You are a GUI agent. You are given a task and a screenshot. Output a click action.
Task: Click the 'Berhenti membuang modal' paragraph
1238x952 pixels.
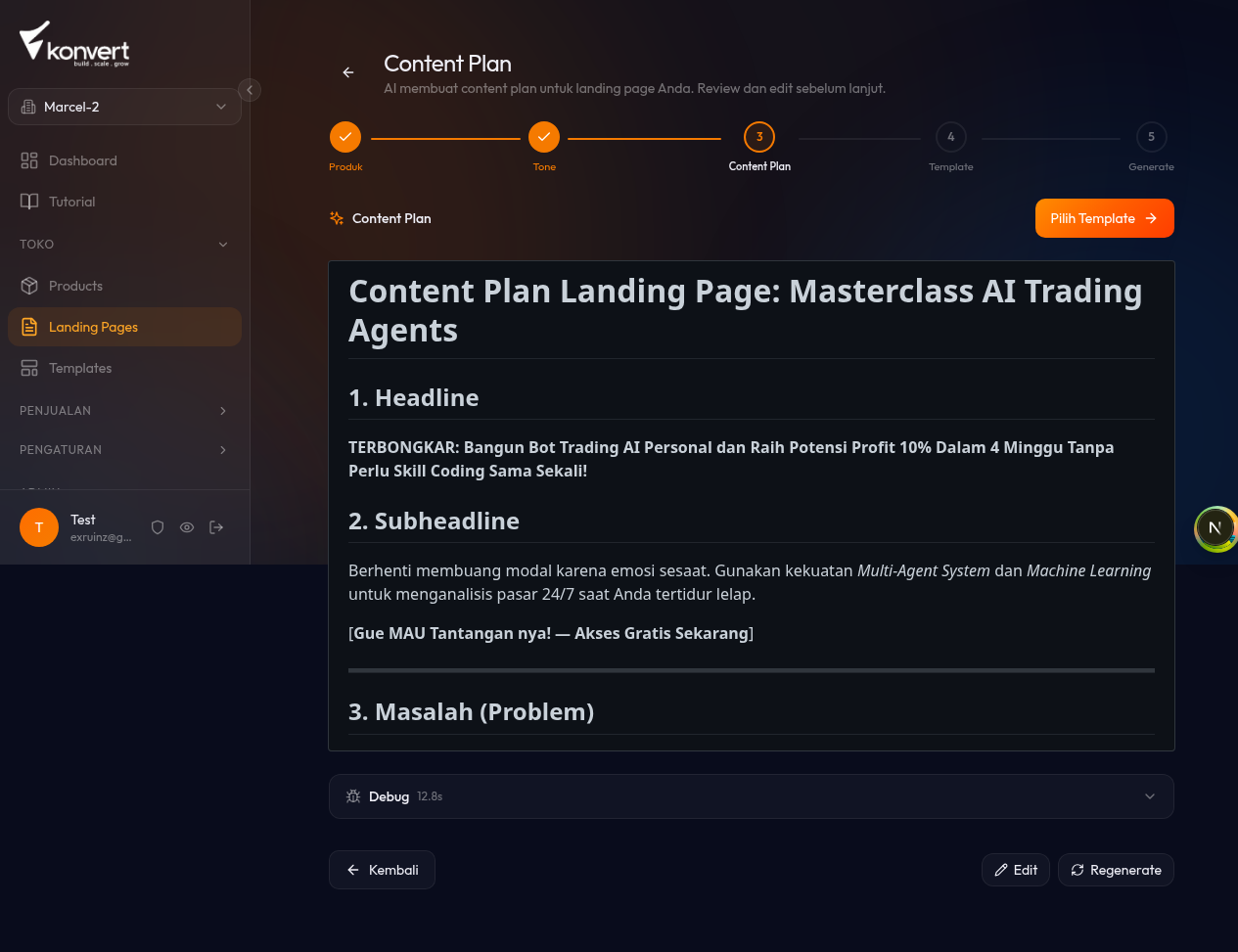pyautogui.click(x=750, y=582)
